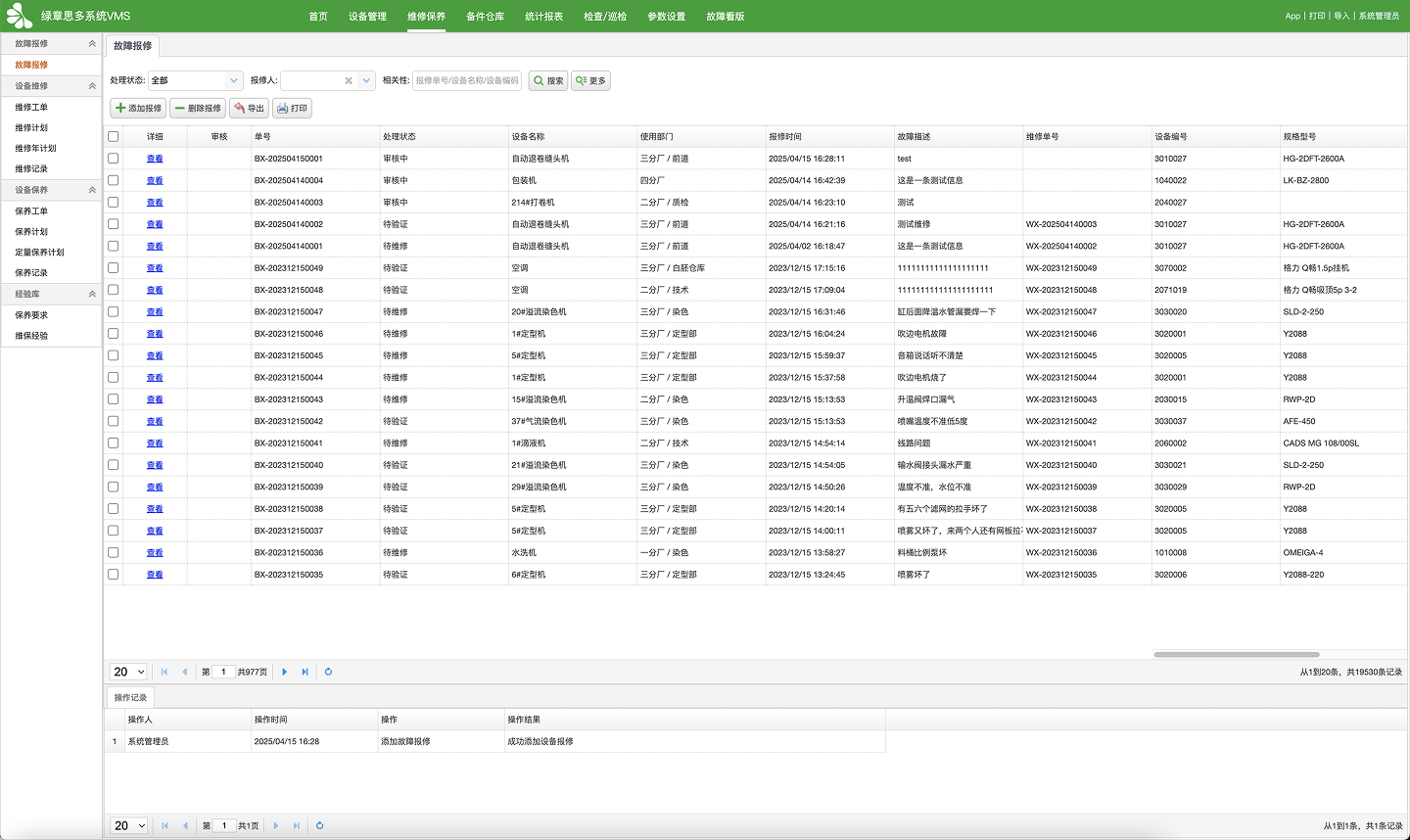Click the 搜索 search button
1410x840 pixels.
pos(548,80)
